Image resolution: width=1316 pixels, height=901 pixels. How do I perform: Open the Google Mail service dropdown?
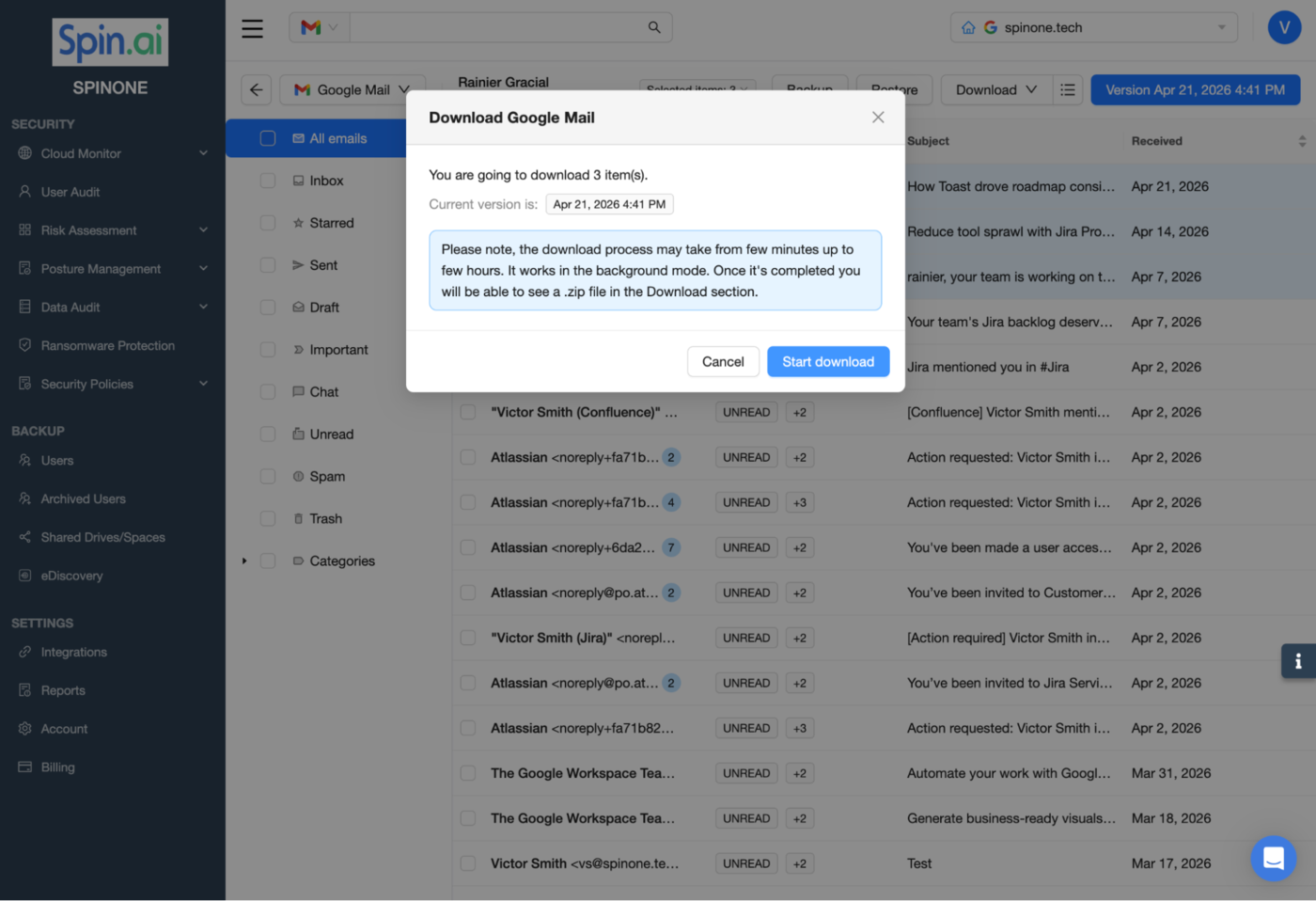coord(352,89)
